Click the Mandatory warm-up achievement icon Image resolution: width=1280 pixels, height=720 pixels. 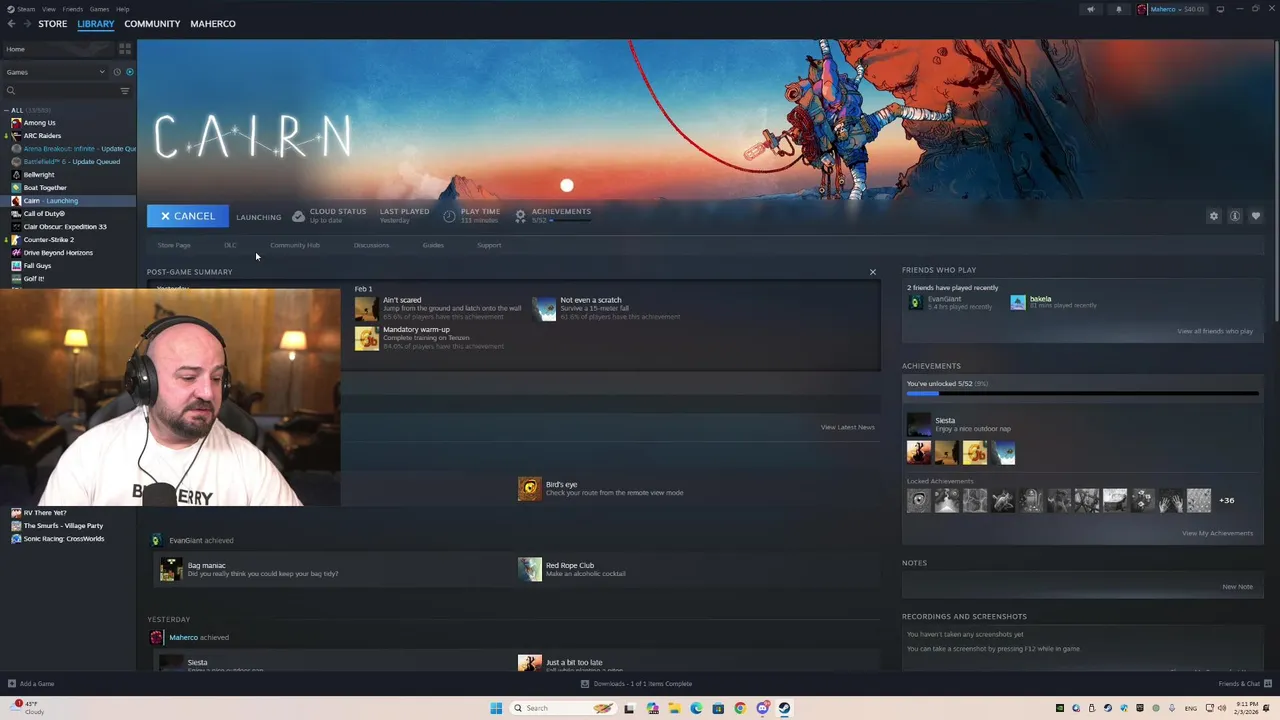pyautogui.click(x=366, y=338)
